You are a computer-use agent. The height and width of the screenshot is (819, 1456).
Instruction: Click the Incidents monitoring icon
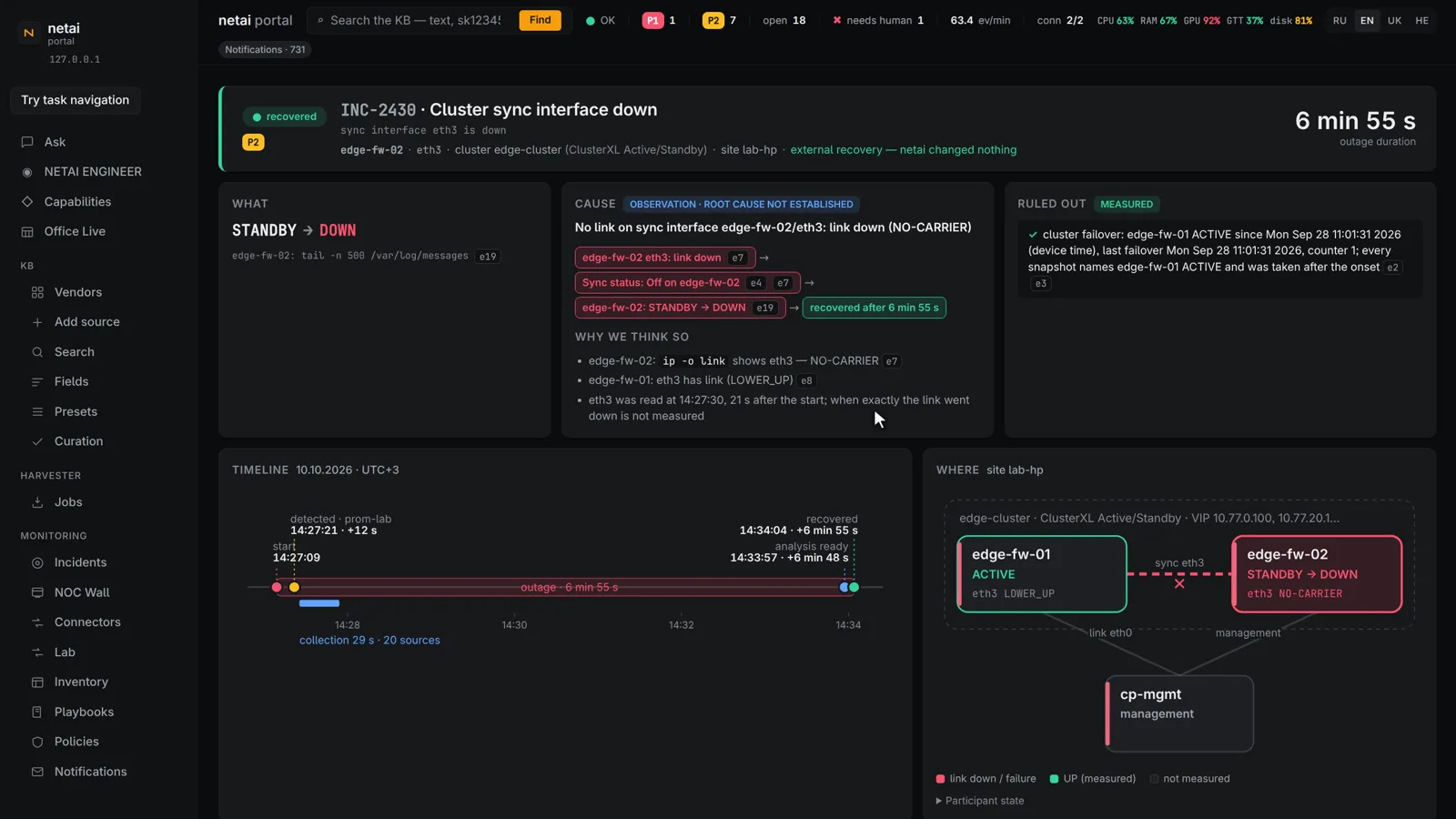[x=37, y=563]
